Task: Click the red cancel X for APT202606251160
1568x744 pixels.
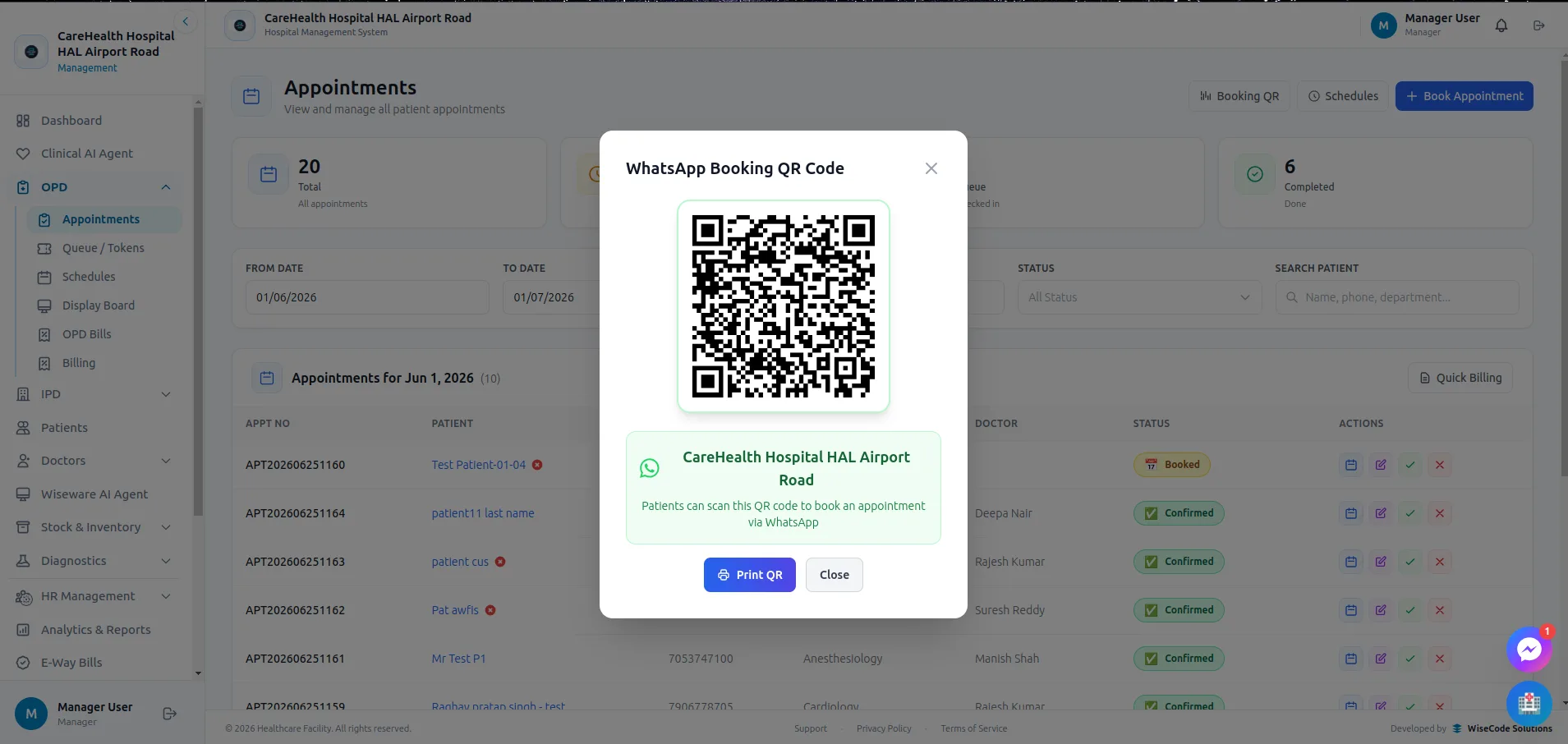Action: point(1440,465)
